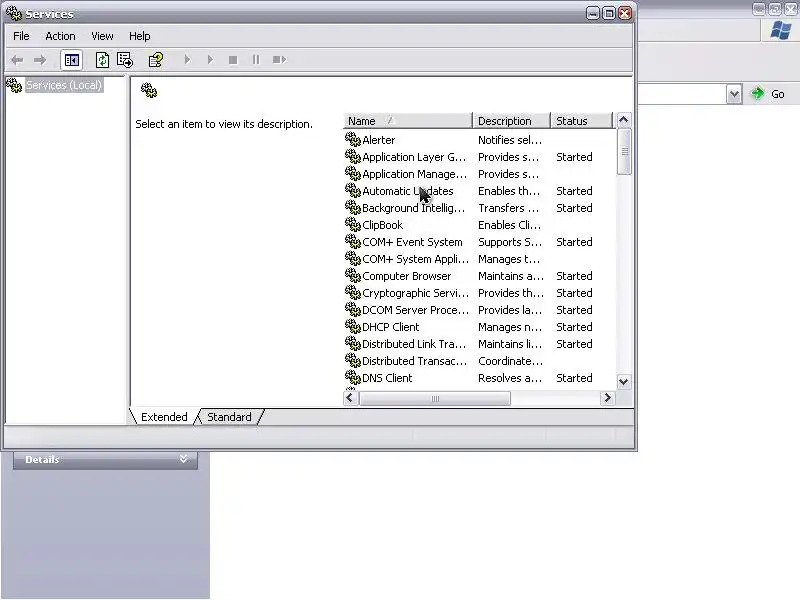Click the Application Manage... service icon
800x600 pixels.
click(x=353, y=173)
